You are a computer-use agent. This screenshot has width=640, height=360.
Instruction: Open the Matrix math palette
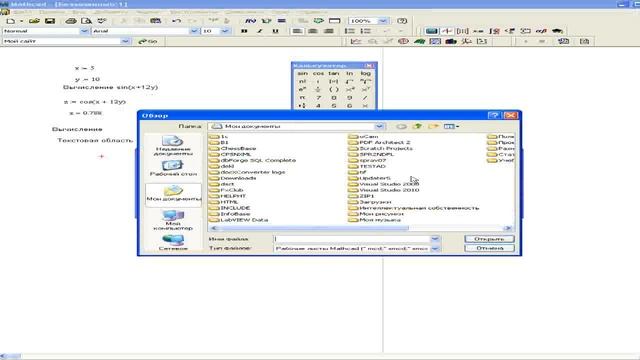462,31
